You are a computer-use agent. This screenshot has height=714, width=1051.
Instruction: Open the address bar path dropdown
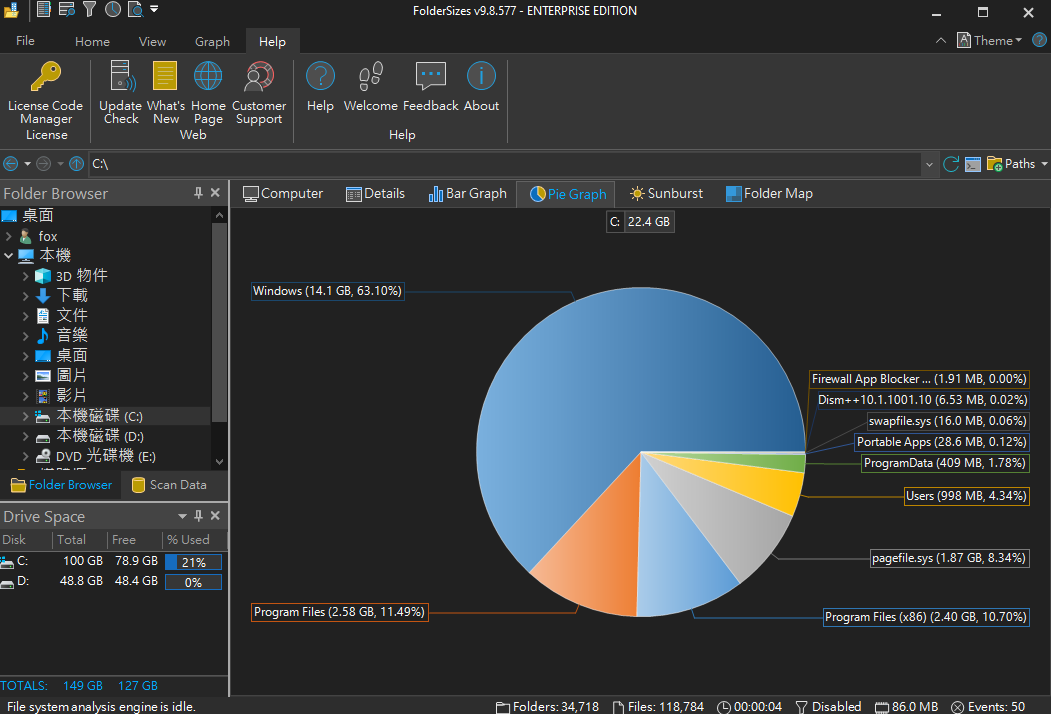[929, 164]
